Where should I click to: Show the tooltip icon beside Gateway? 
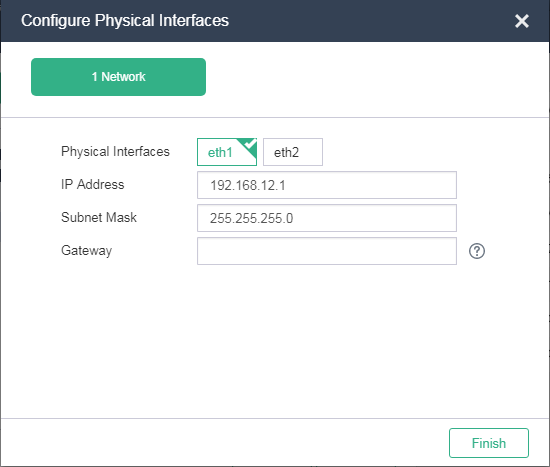click(477, 251)
